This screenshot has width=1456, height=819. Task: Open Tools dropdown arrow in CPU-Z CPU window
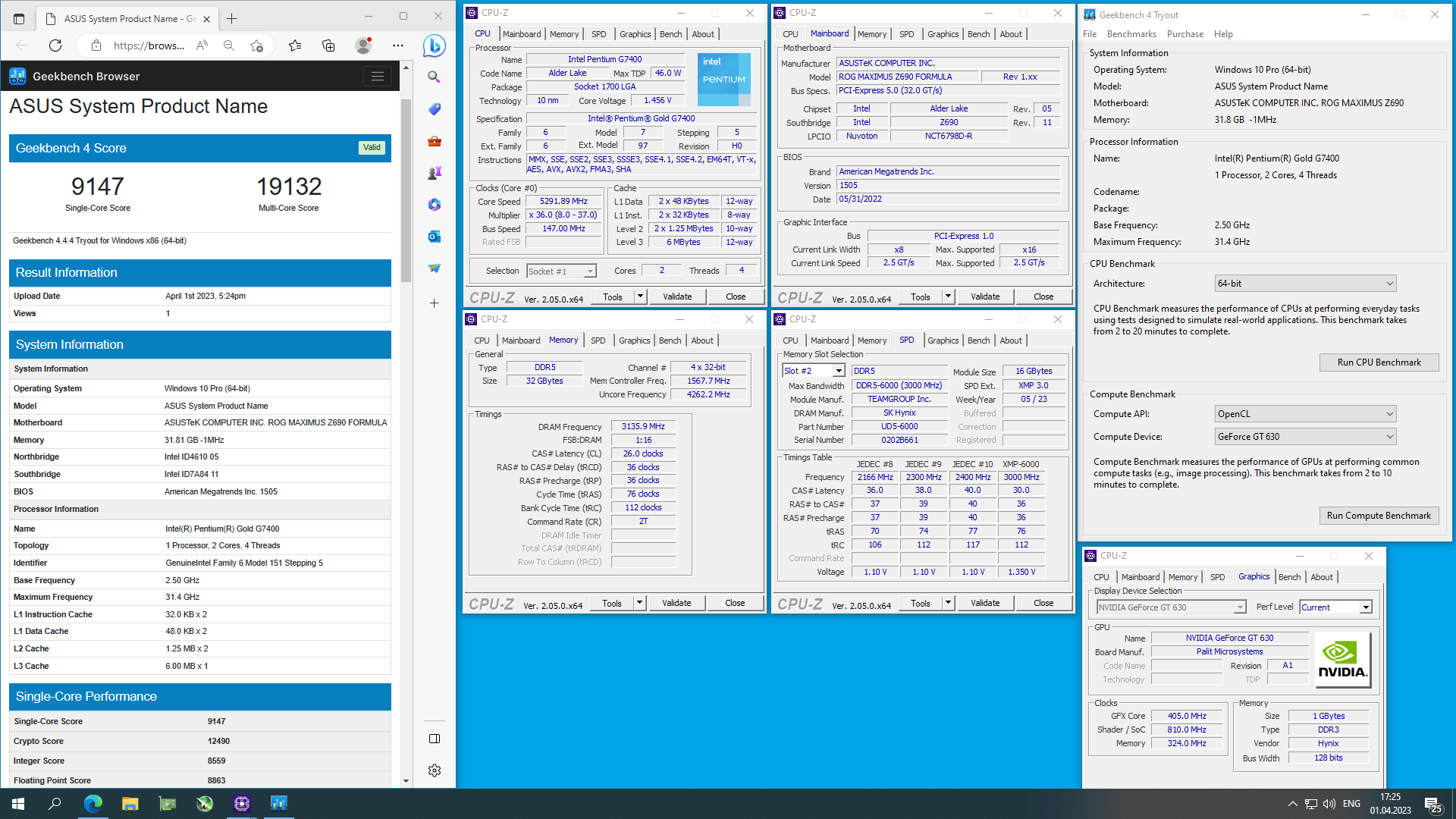(640, 297)
